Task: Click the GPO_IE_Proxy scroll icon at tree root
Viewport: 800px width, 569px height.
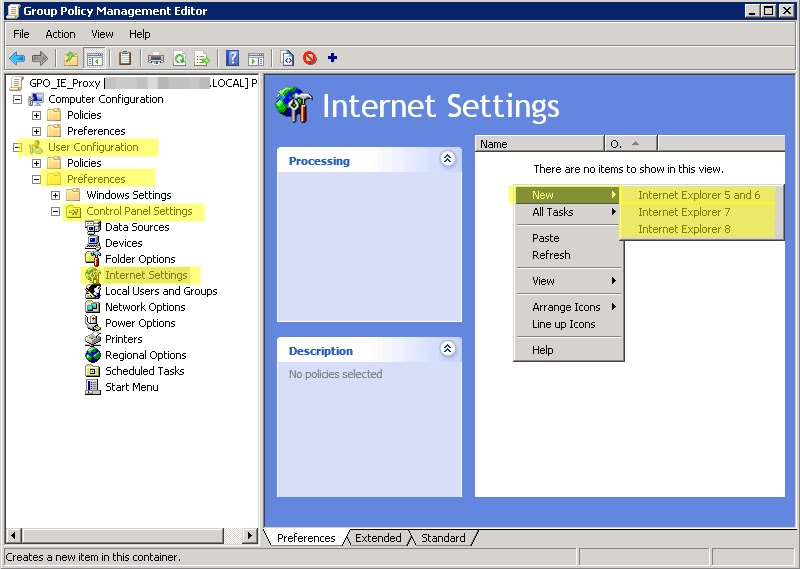Action: [x=17, y=83]
